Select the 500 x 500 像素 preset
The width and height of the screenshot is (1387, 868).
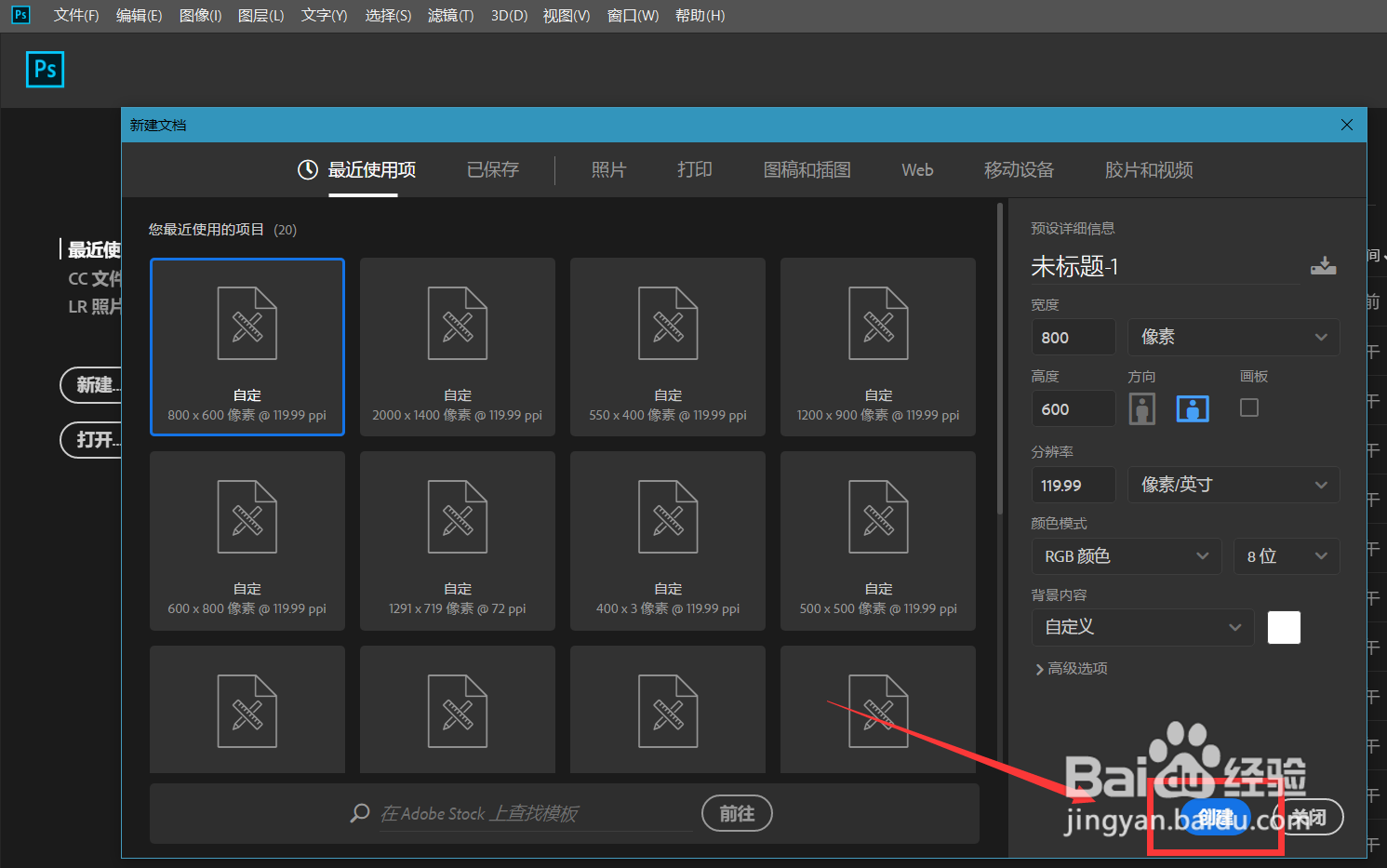pyautogui.click(x=878, y=541)
